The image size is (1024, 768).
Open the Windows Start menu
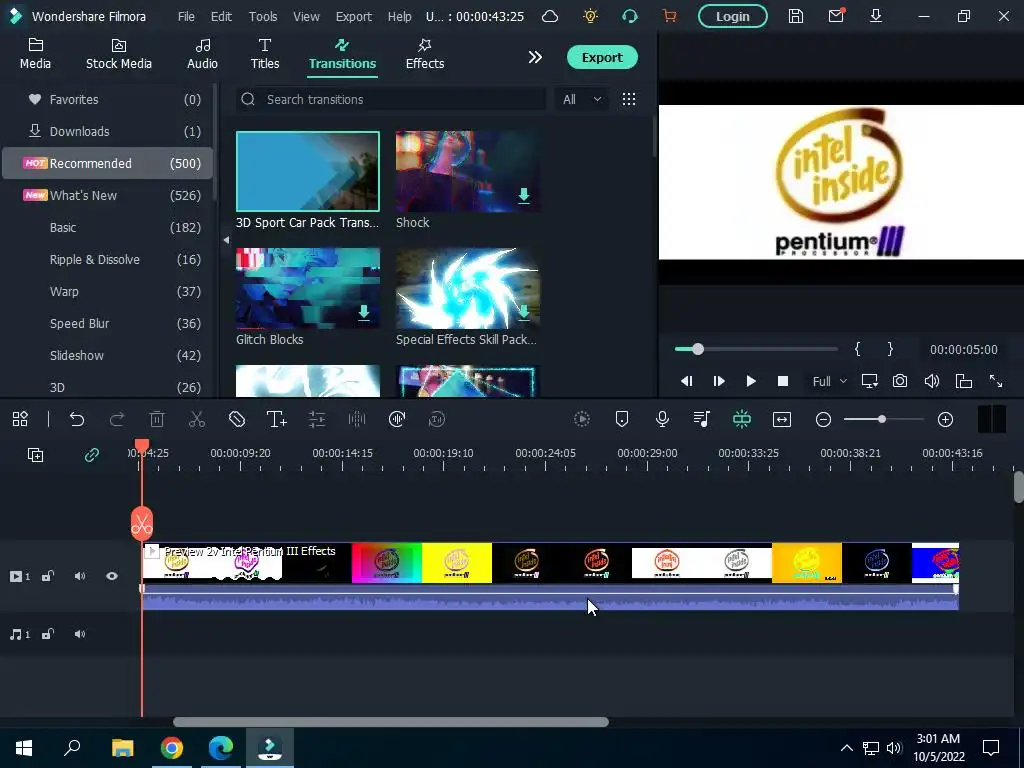point(24,747)
